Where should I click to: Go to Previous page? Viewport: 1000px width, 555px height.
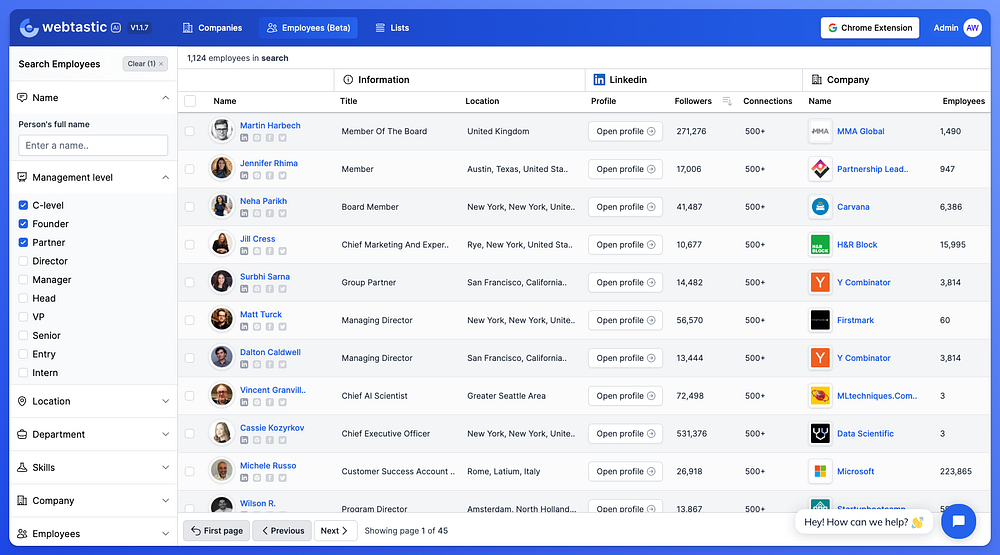283,531
